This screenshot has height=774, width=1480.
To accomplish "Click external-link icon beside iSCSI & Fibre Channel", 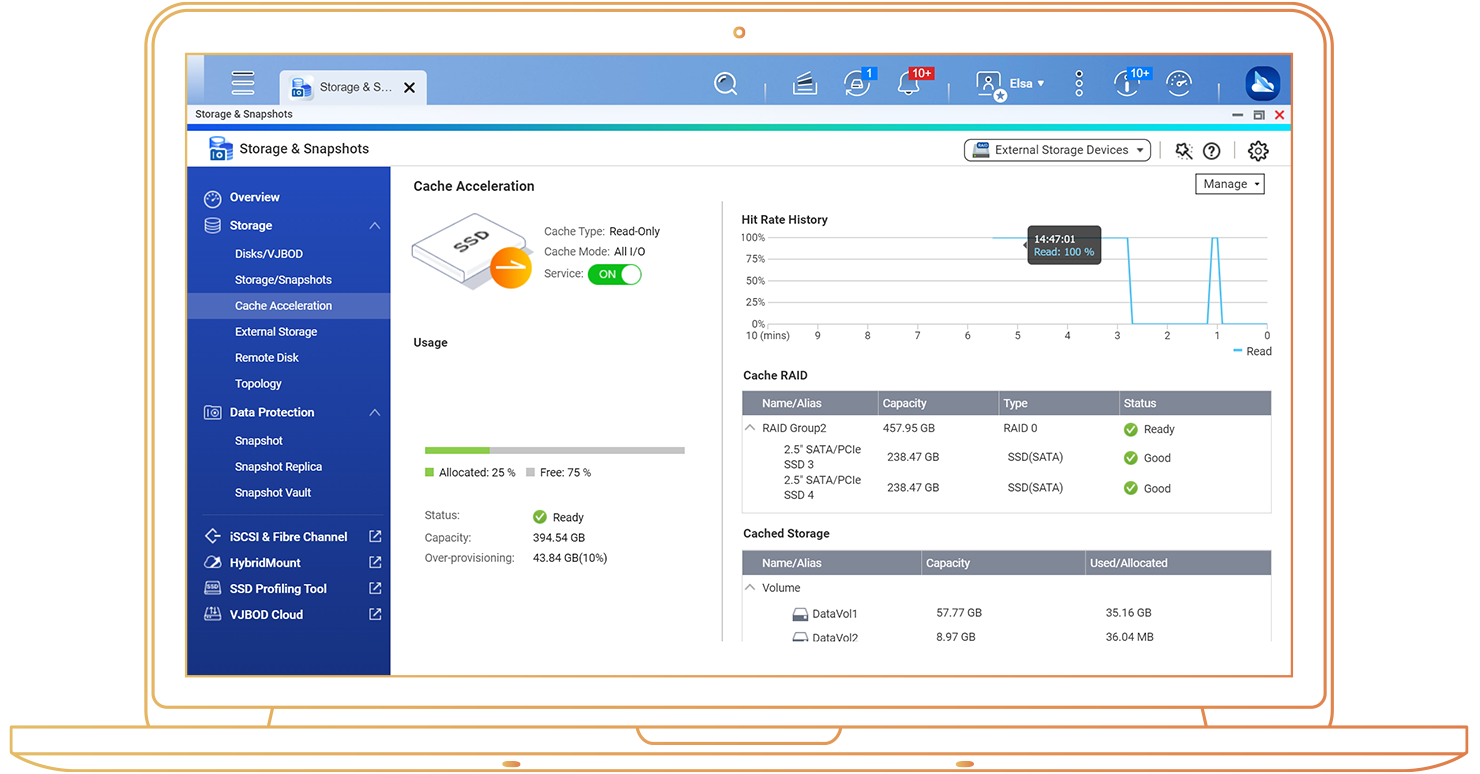I will coord(375,537).
